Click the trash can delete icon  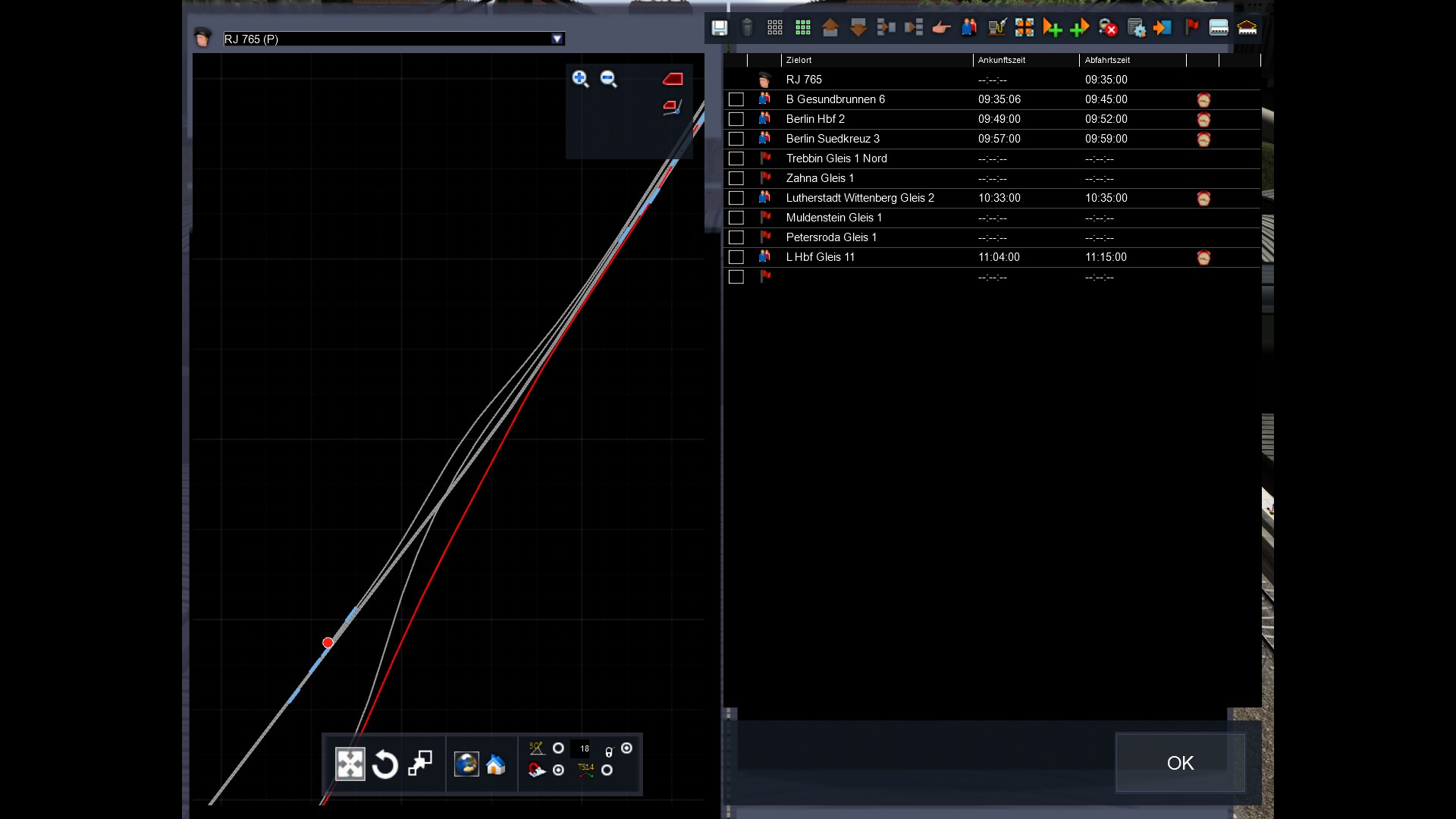(747, 28)
